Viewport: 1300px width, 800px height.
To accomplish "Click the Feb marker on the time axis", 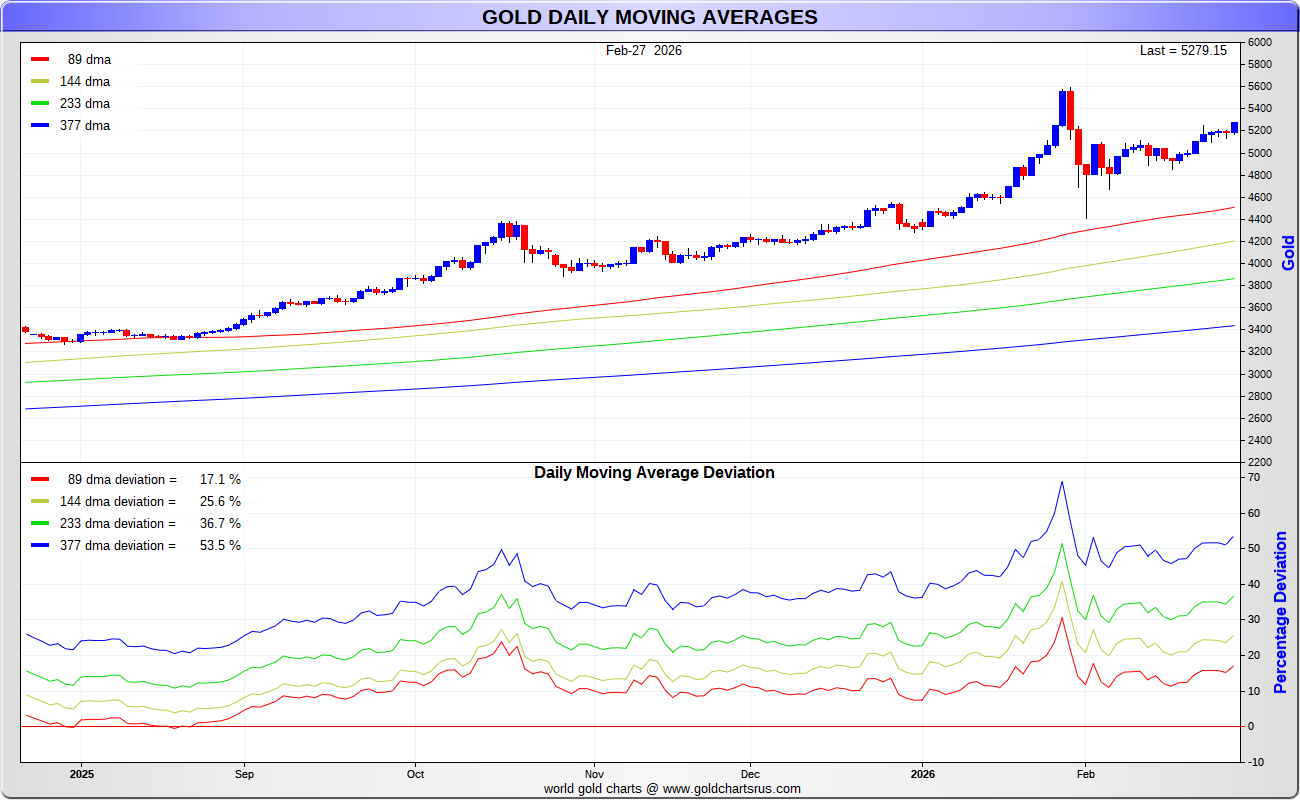I will tap(1085, 773).
